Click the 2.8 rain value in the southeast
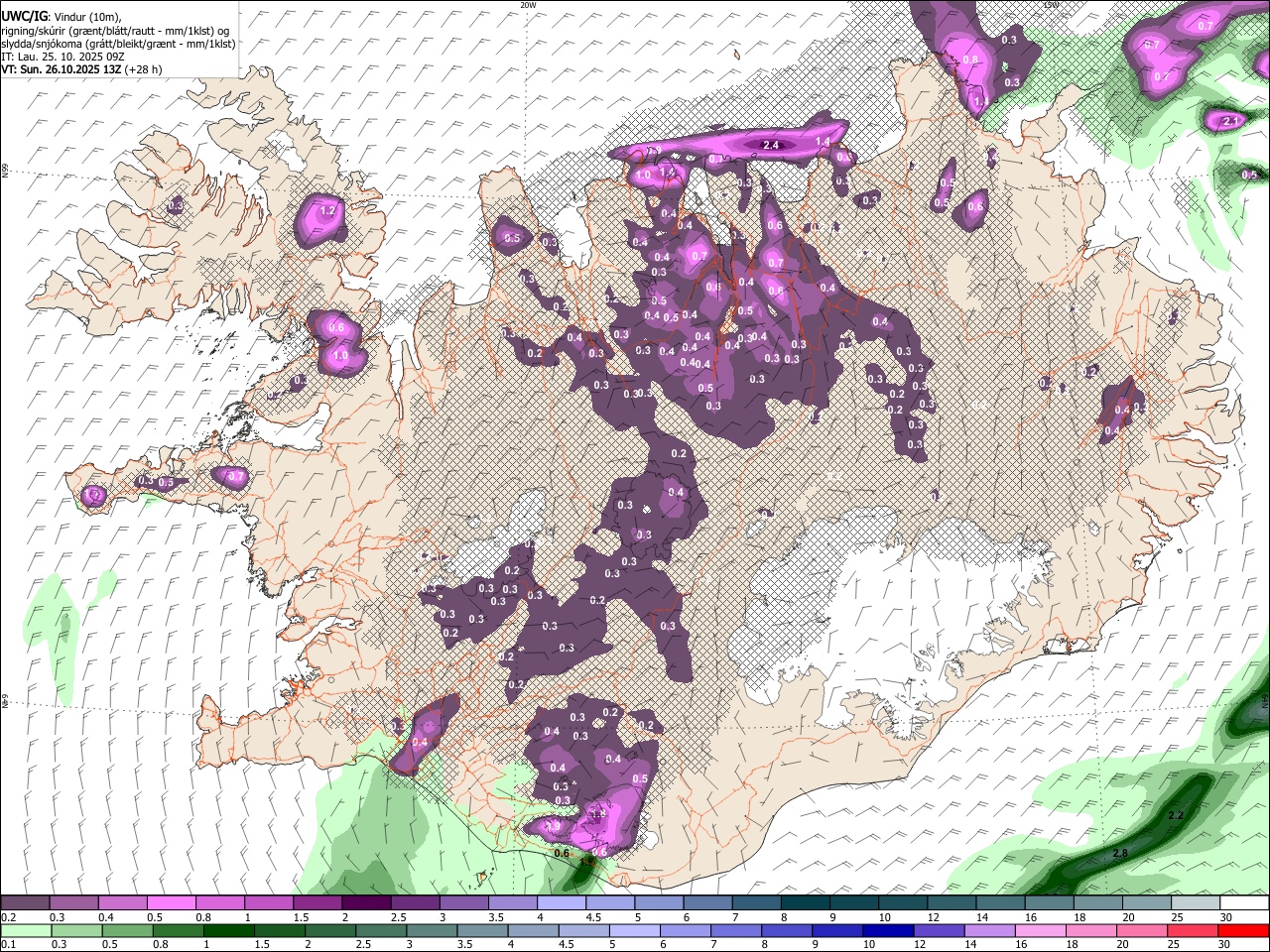This screenshot has width=1270, height=952. coord(1120,854)
